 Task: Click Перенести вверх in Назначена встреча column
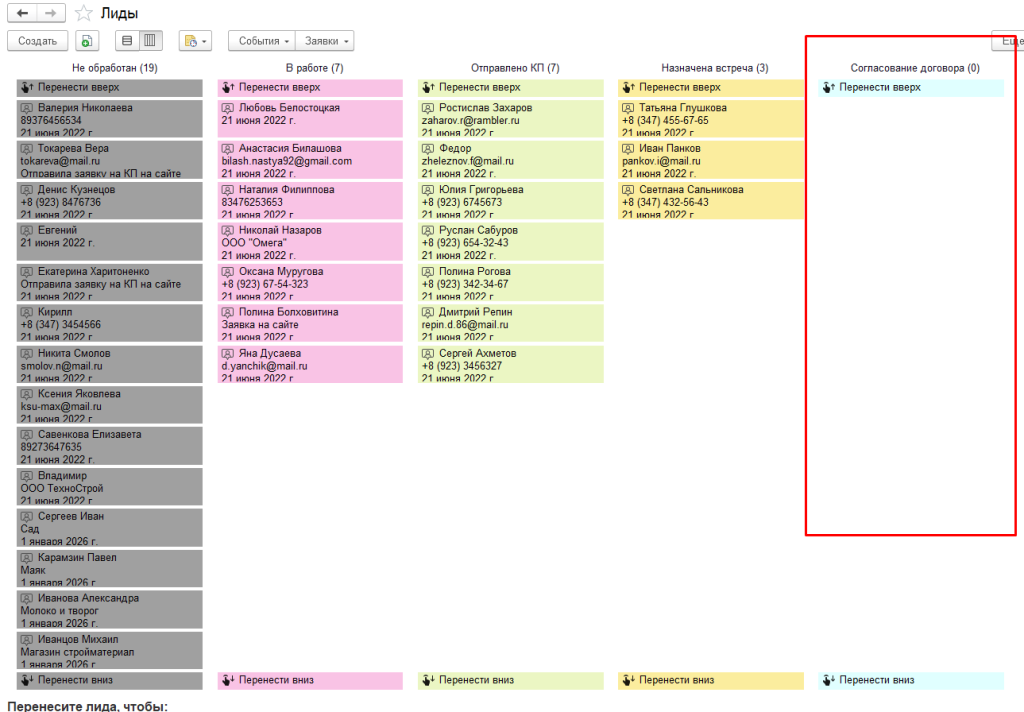click(711, 88)
